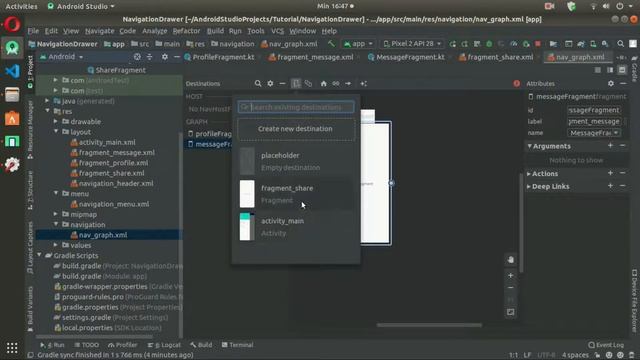Click the auto arrange icon
640x360 pixels.
(x=363, y=84)
